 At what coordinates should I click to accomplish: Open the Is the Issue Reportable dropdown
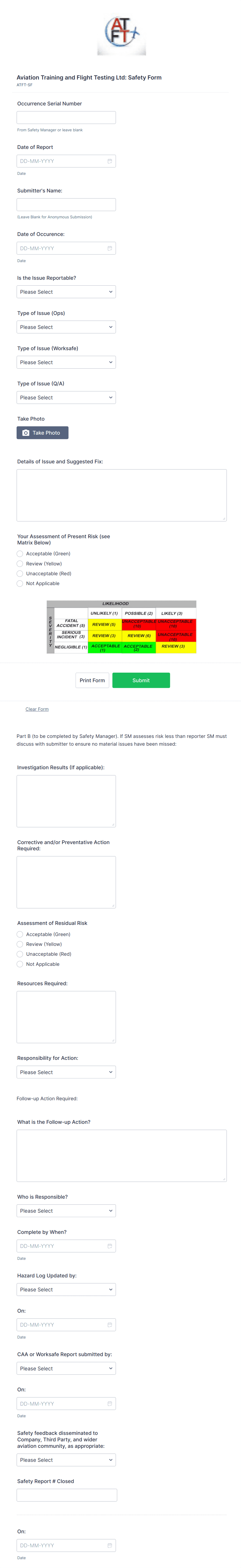click(66, 292)
